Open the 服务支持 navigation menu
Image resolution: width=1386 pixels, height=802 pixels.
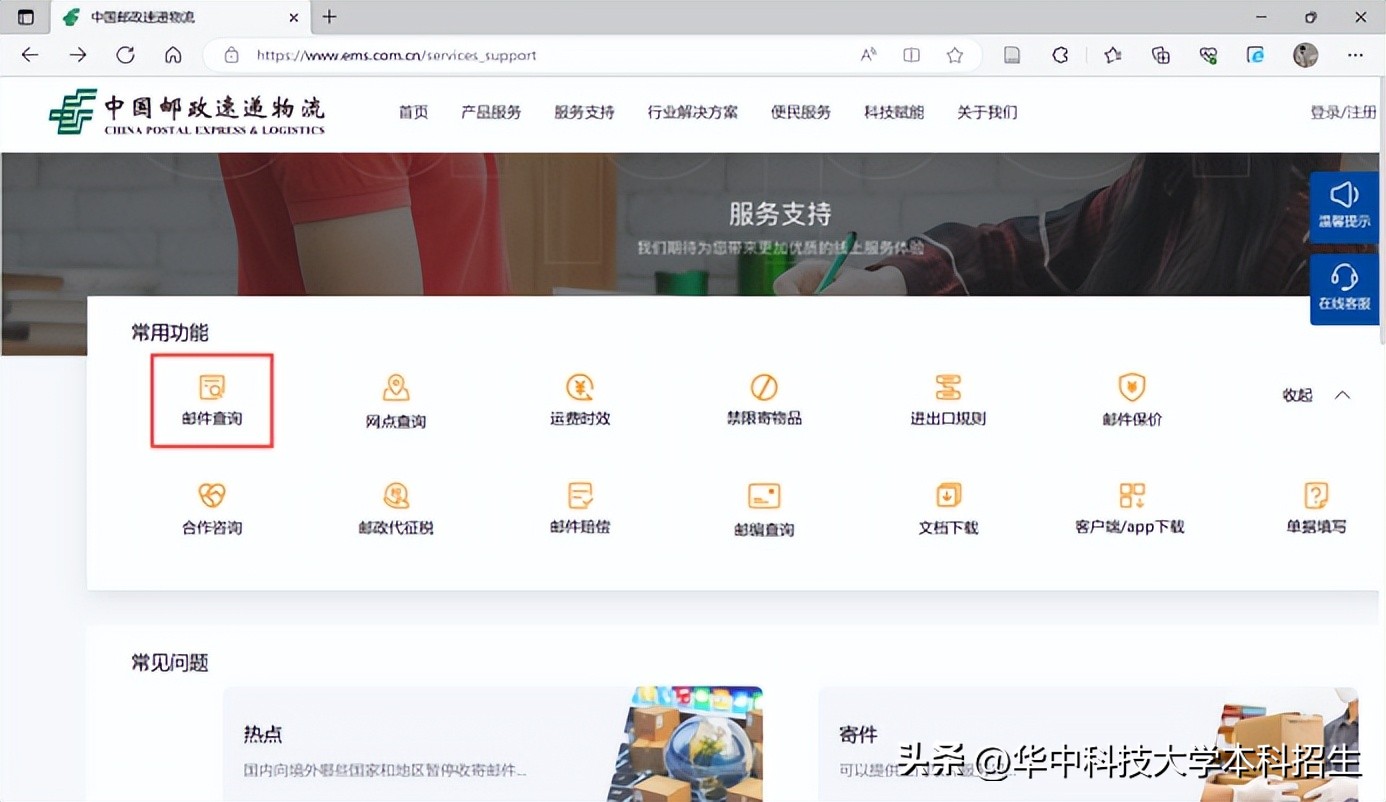[x=584, y=112]
